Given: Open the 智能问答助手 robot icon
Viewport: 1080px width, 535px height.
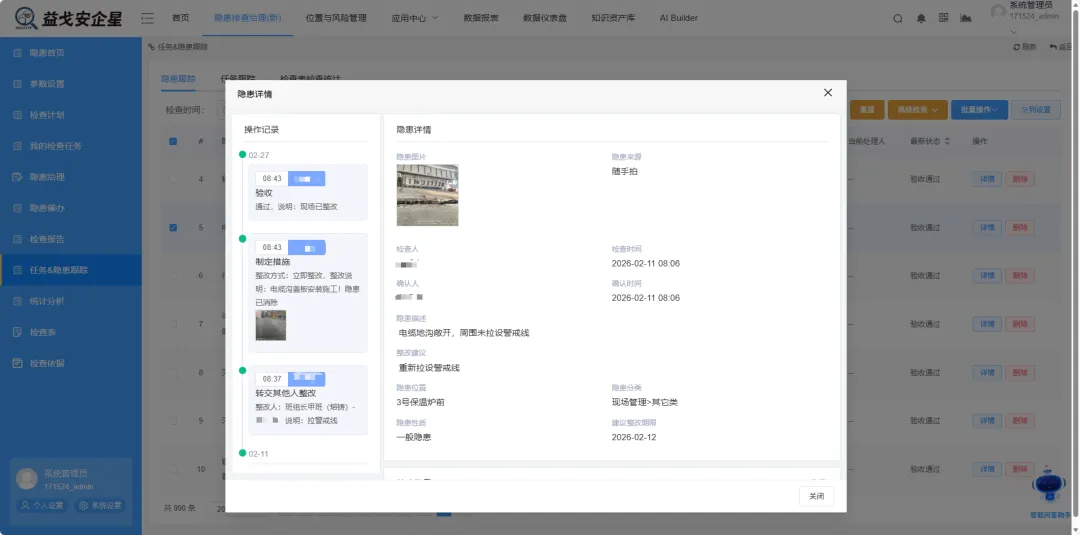Looking at the screenshot, I should pyautogui.click(x=1048, y=484).
